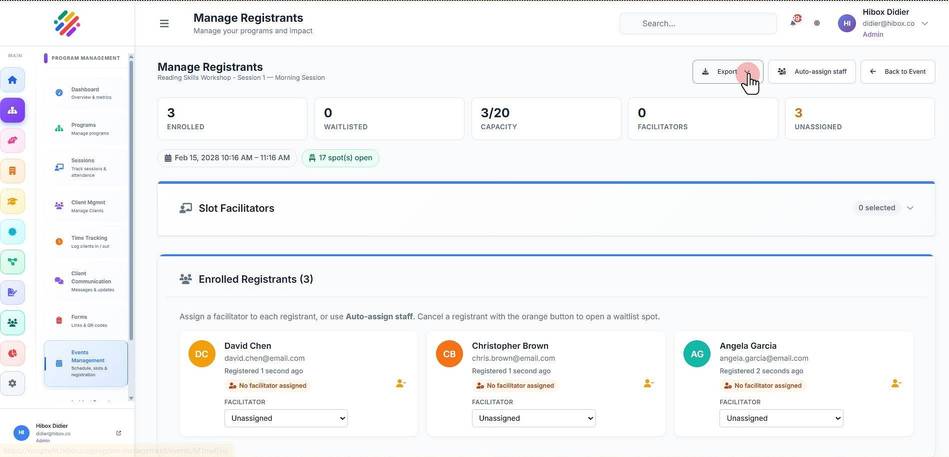
Task: Click the sidebar scroll down arrow
Action: coord(131,398)
